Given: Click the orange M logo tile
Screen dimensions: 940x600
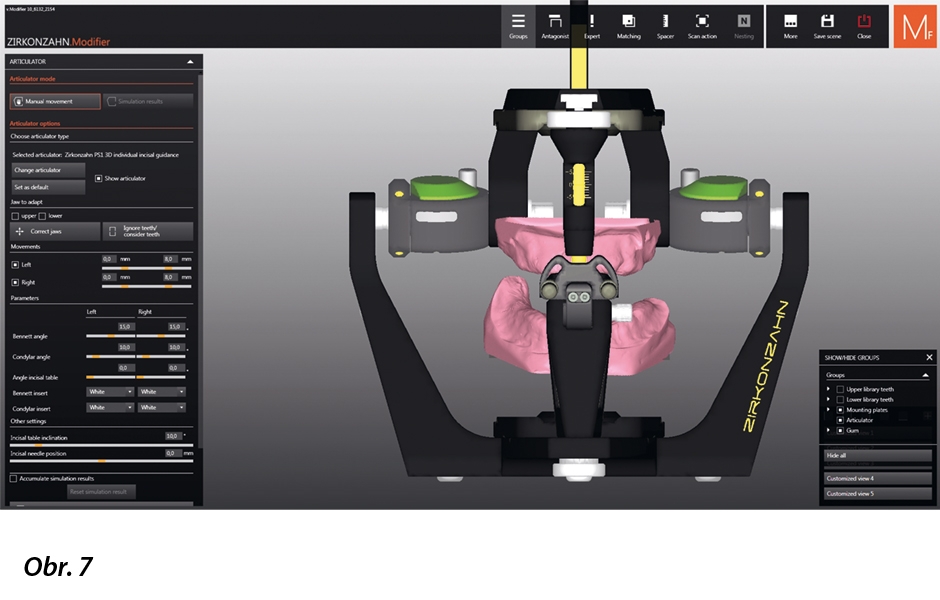Looking at the screenshot, I should (915, 26).
